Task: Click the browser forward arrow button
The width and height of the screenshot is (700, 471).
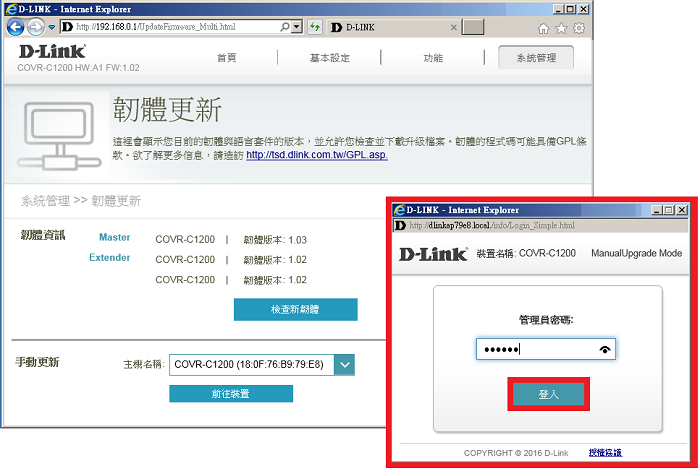Action: coord(35,27)
